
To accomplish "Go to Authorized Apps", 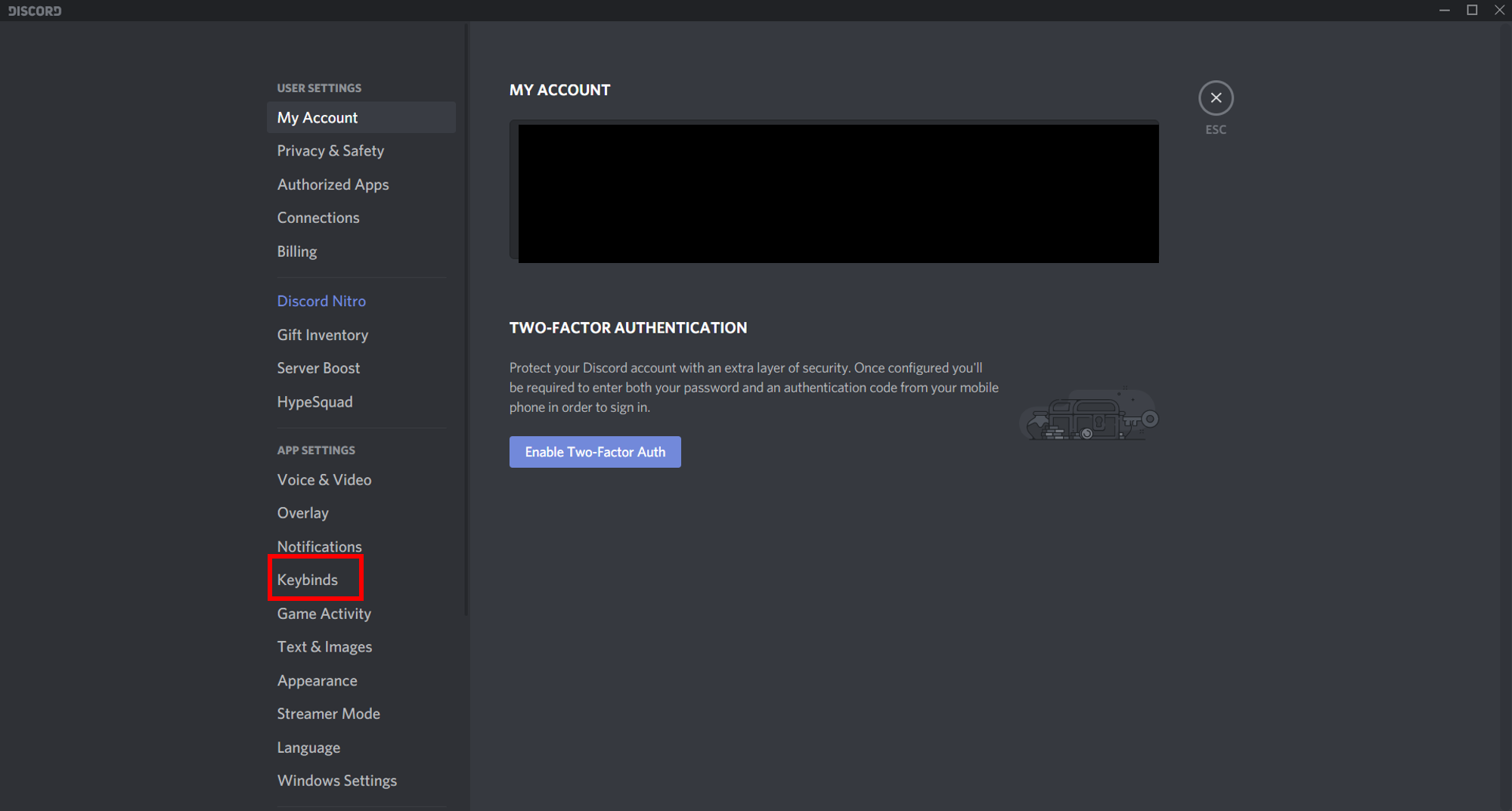I will coord(361,184).
